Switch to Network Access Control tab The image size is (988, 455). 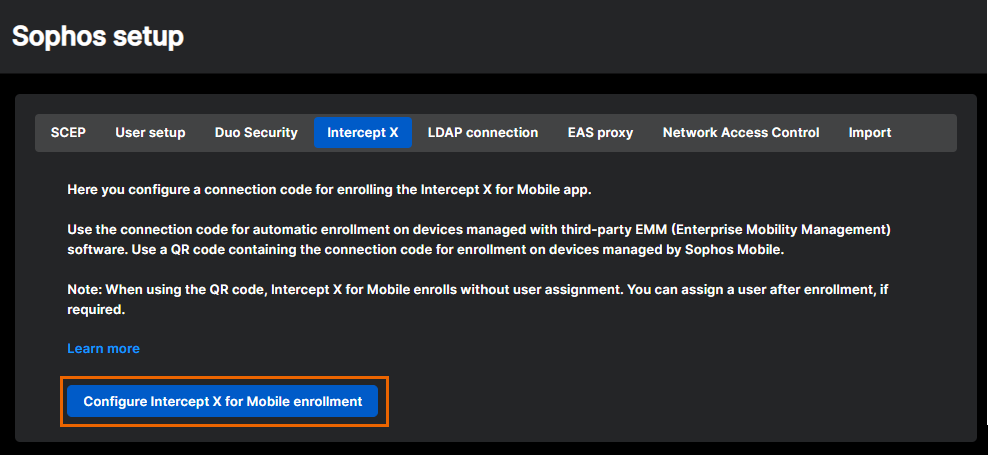point(741,132)
